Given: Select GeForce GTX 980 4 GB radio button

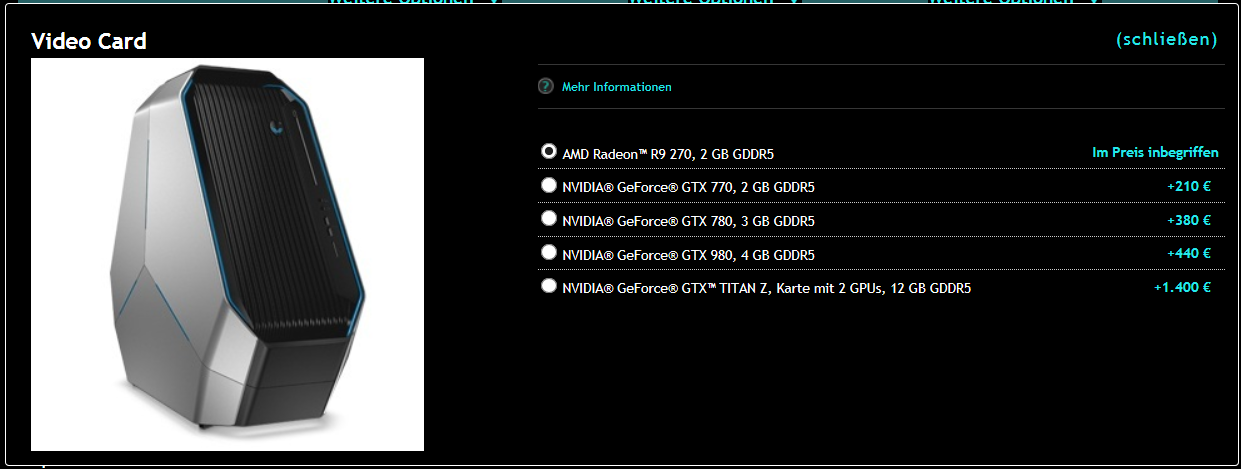Looking at the screenshot, I should (x=548, y=252).
